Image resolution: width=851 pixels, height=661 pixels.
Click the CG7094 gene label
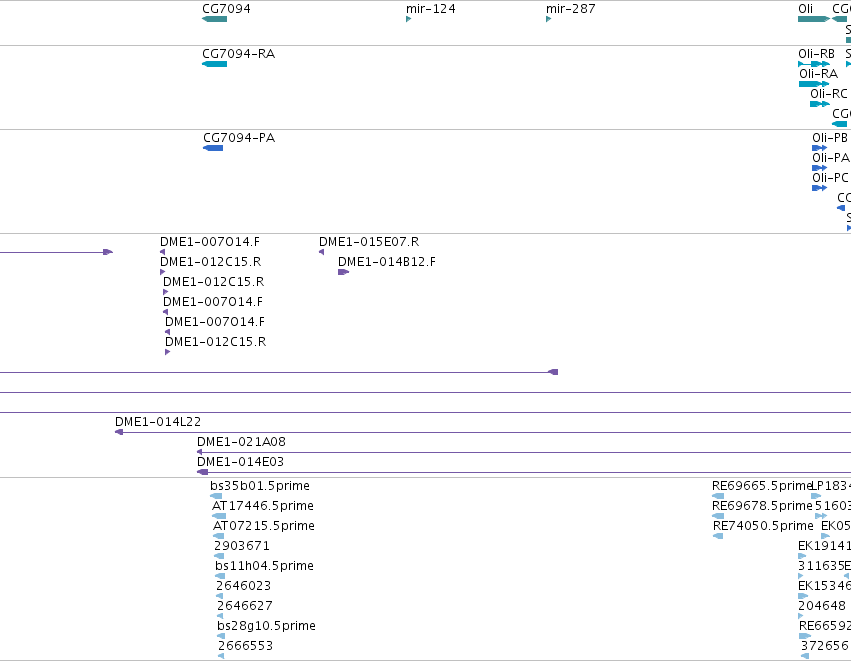[x=226, y=9]
